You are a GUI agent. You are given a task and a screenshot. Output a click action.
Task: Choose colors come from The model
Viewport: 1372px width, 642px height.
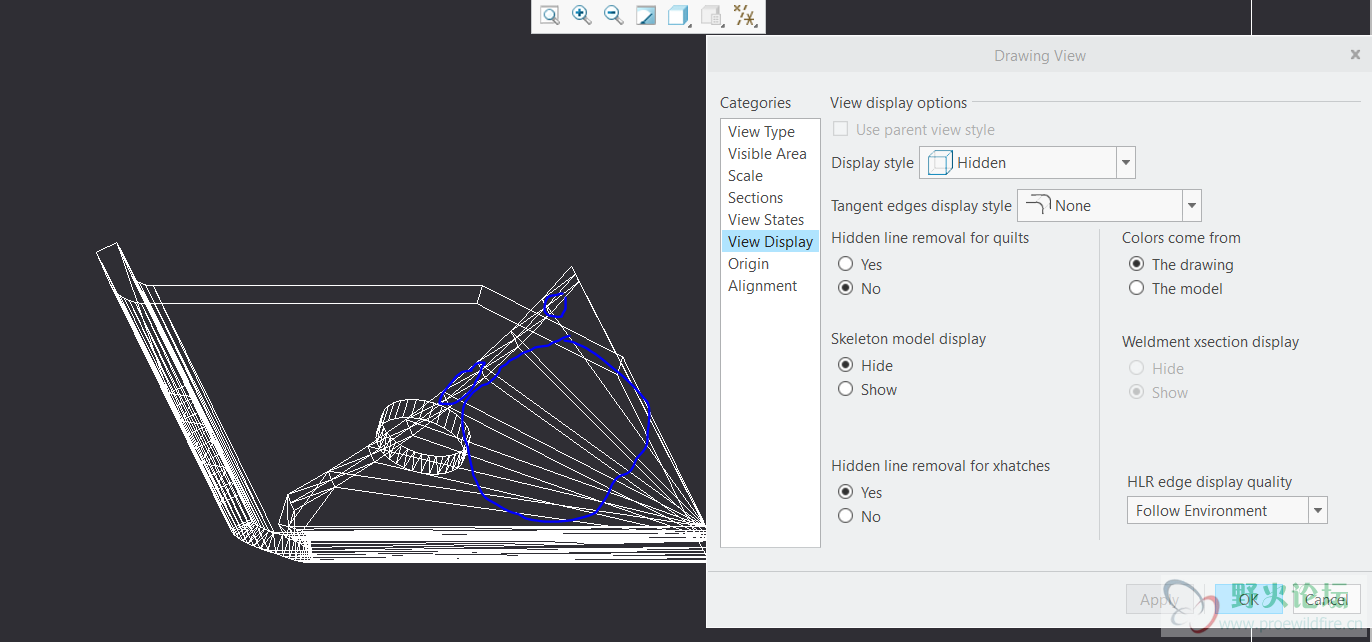(x=1136, y=288)
